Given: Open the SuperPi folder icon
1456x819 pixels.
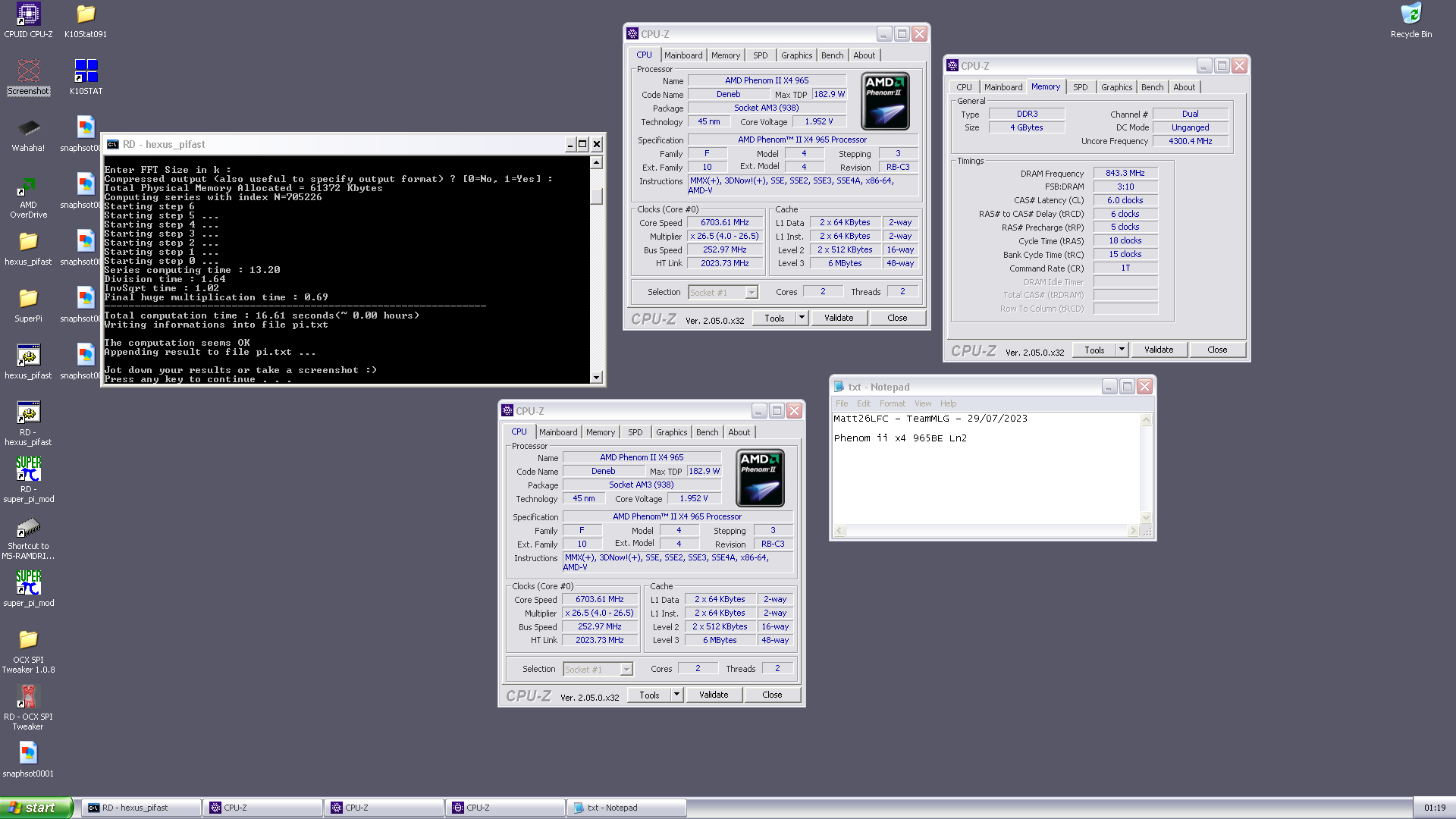Looking at the screenshot, I should [28, 305].
